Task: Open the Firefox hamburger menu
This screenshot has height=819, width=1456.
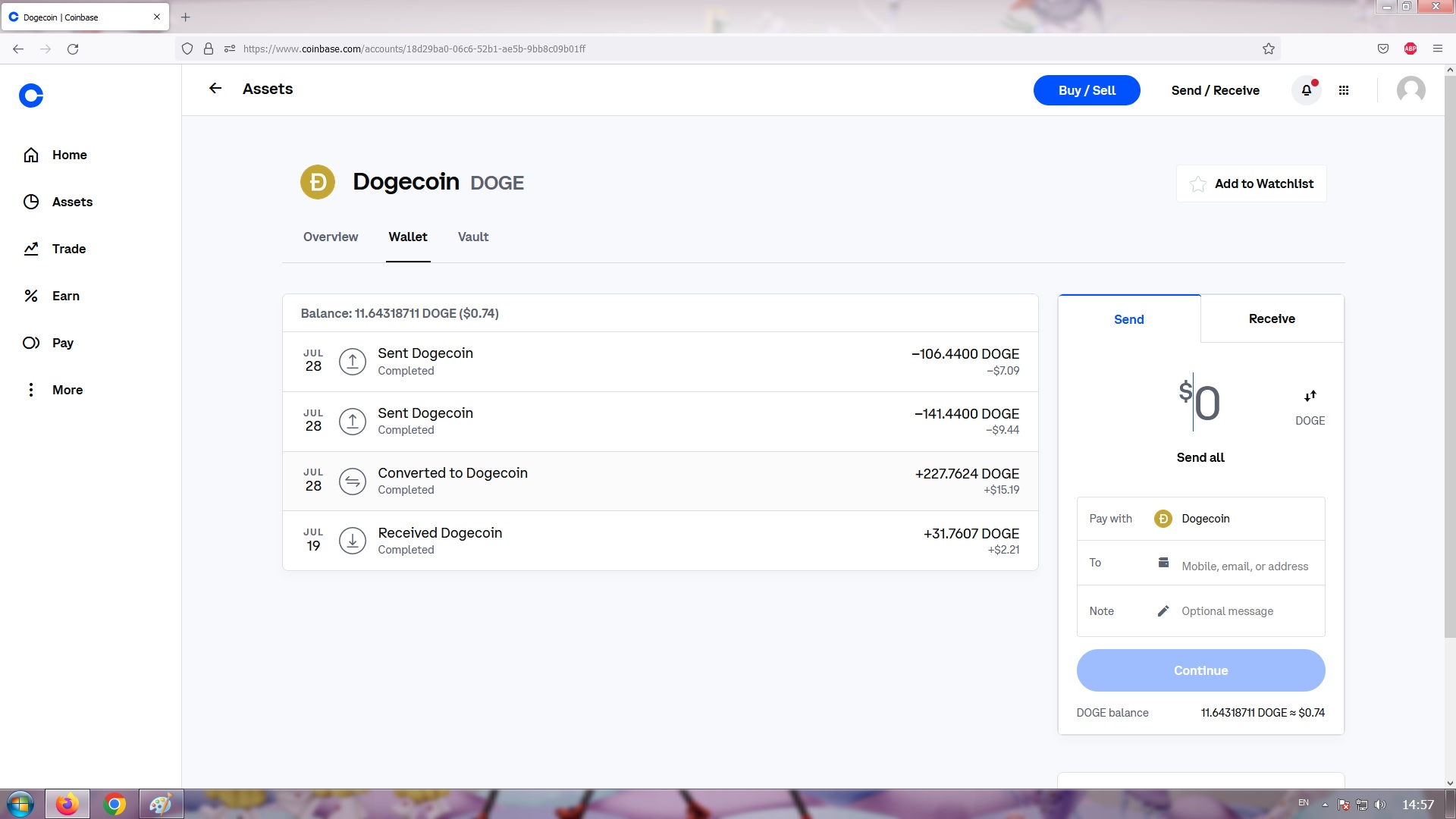Action: pos(1438,49)
